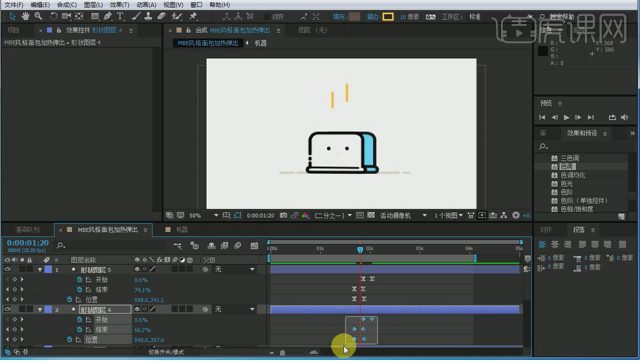
Task: Select the Brush tool
Action: (136, 16)
